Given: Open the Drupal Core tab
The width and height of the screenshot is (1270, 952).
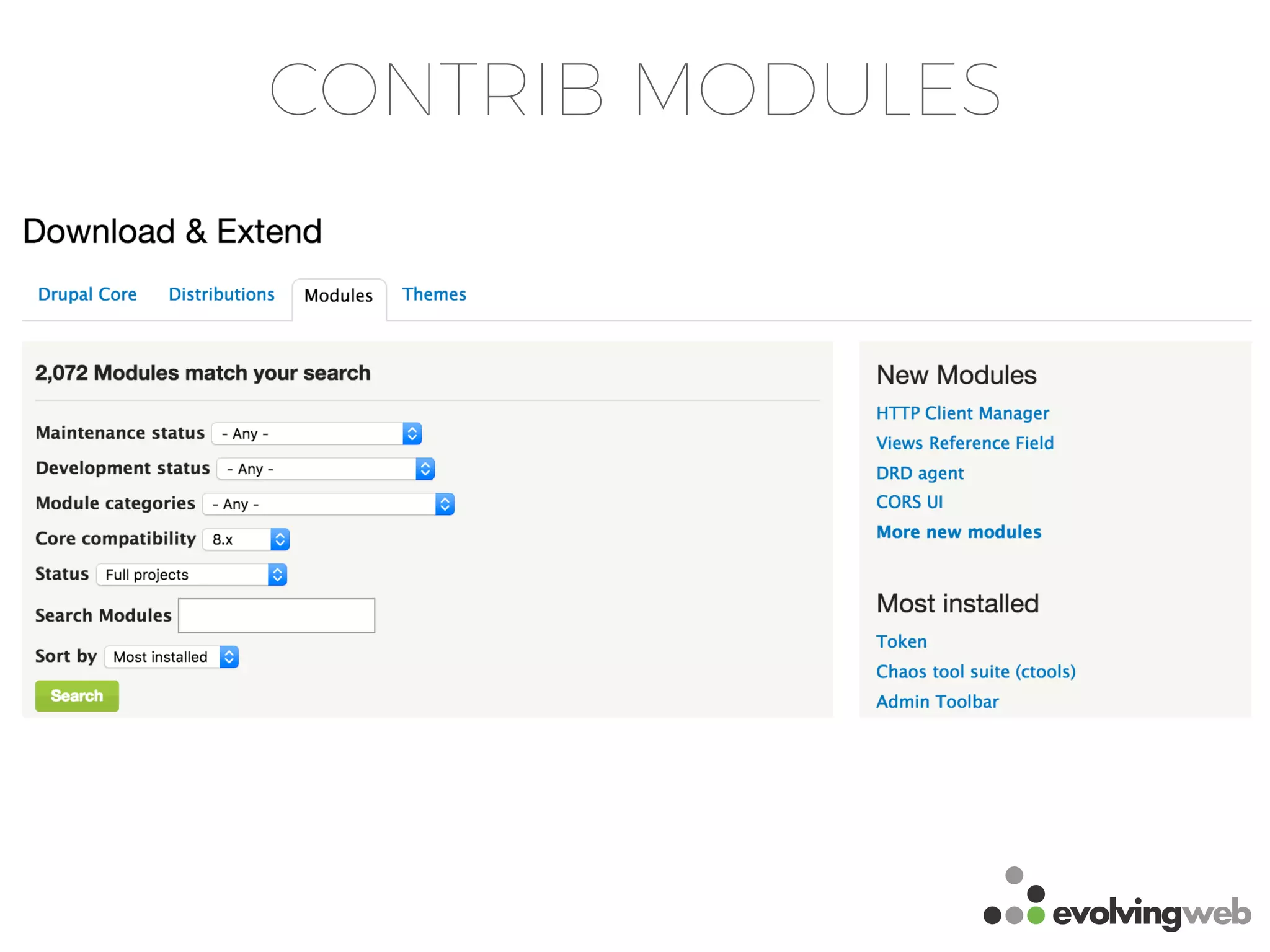Looking at the screenshot, I should point(87,294).
